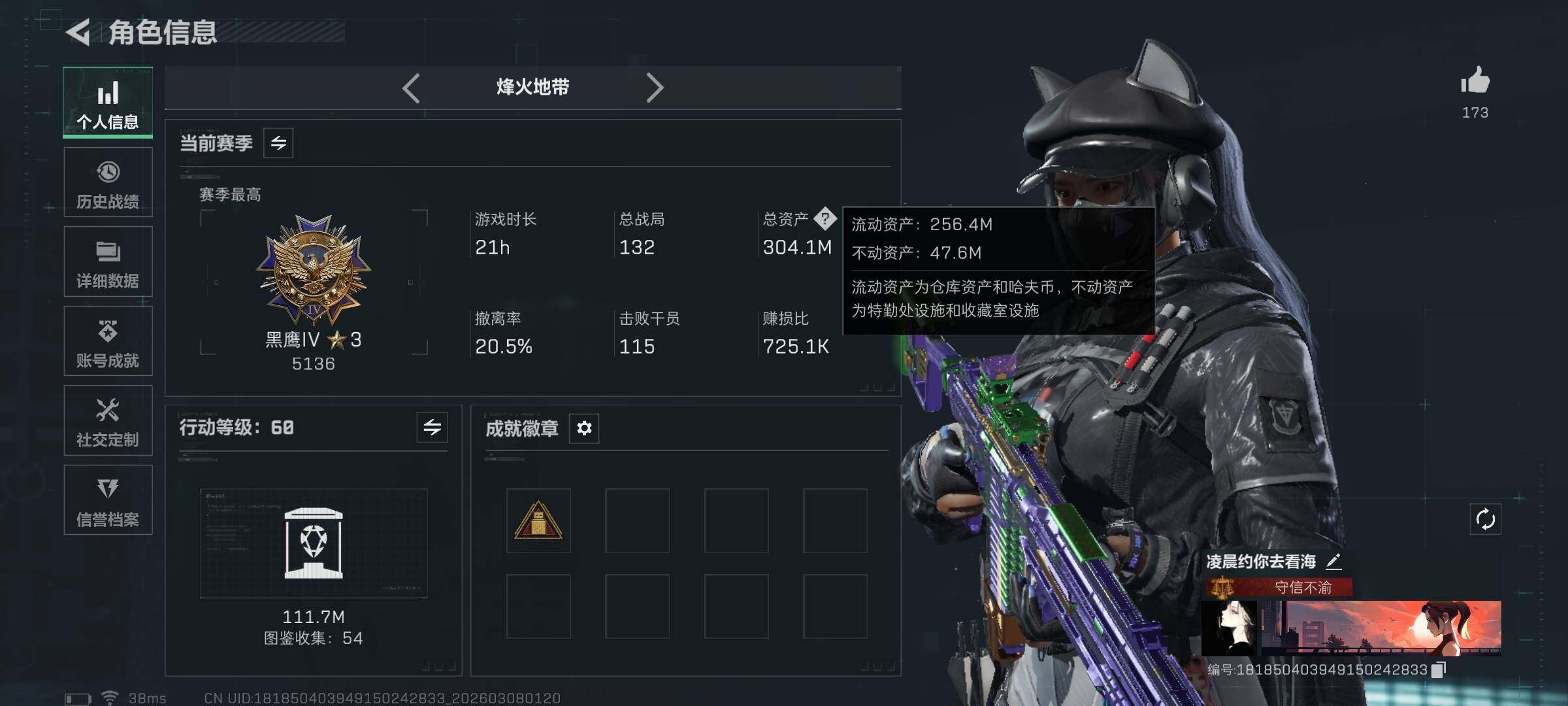Viewport: 1568px width, 706px height.
Task: Open the 详细数据 tab
Action: (108, 261)
